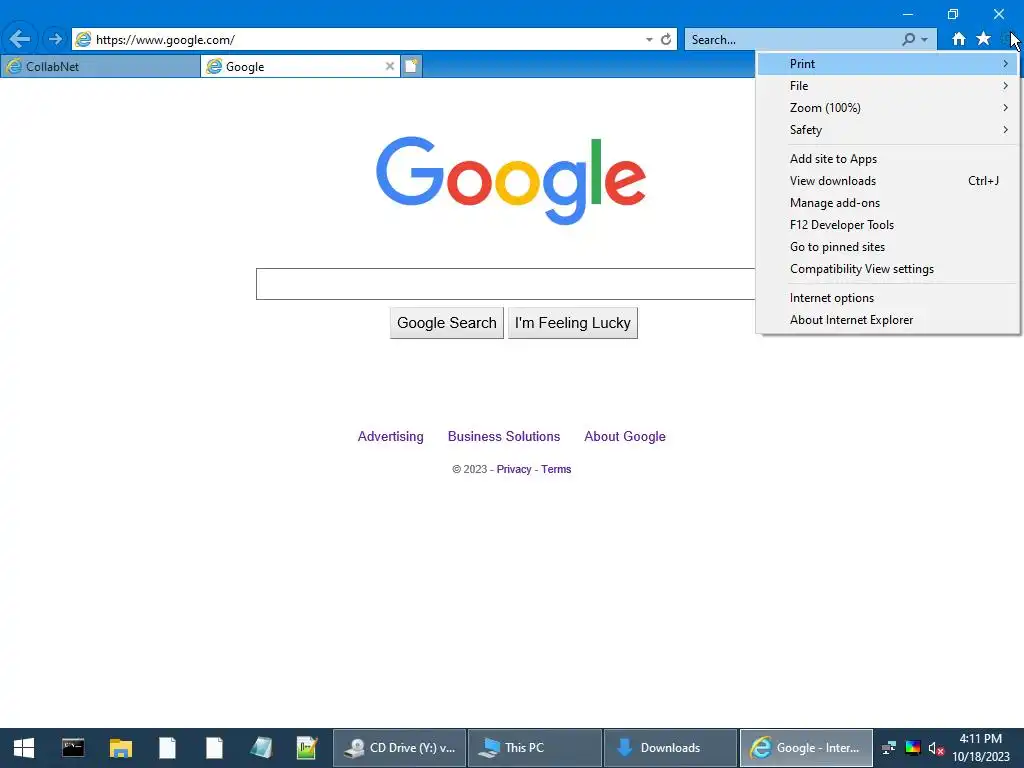Open the notepad-with-chart taskbar icon
The height and width of the screenshot is (768, 1024).
(306, 748)
